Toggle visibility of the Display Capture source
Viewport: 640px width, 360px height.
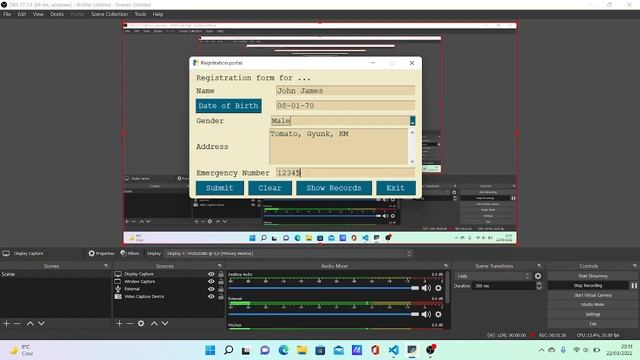click(x=211, y=274)
